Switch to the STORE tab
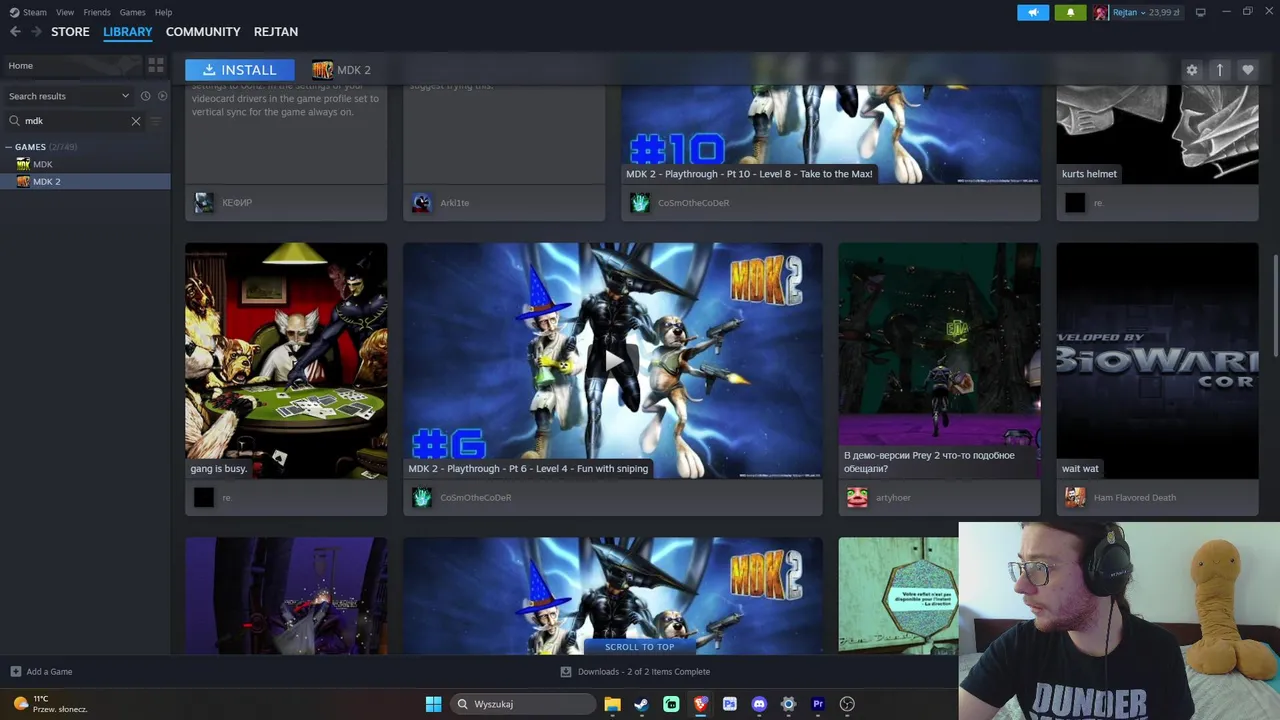 [x=70, y=32]
